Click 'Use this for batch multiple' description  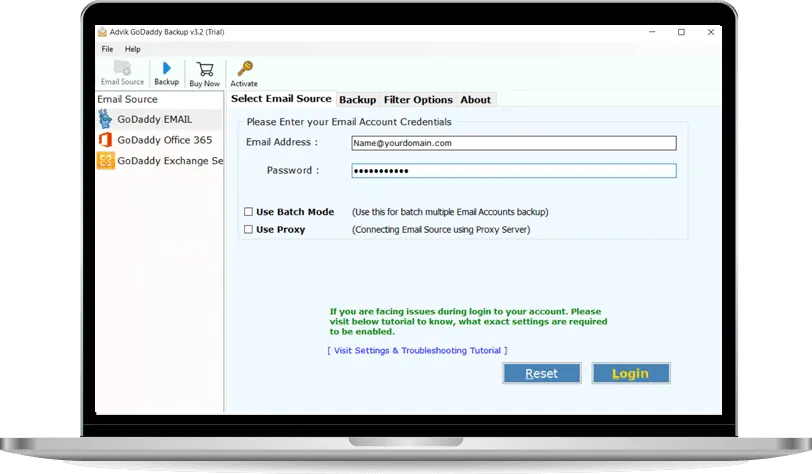click(450, 212)
